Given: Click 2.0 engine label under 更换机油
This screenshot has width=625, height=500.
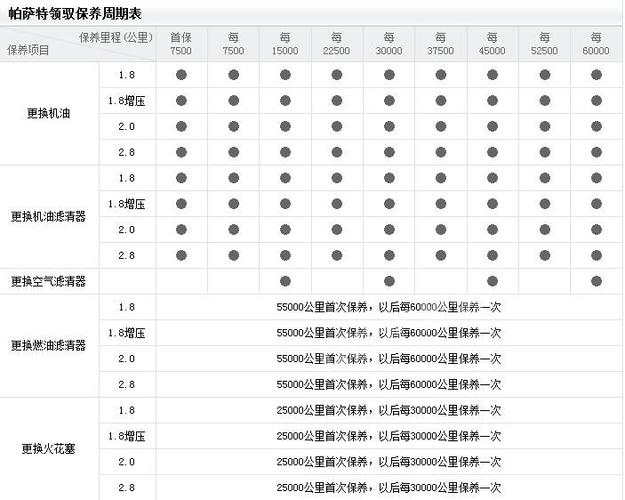Looking at the screenshot, I should 127,127.
